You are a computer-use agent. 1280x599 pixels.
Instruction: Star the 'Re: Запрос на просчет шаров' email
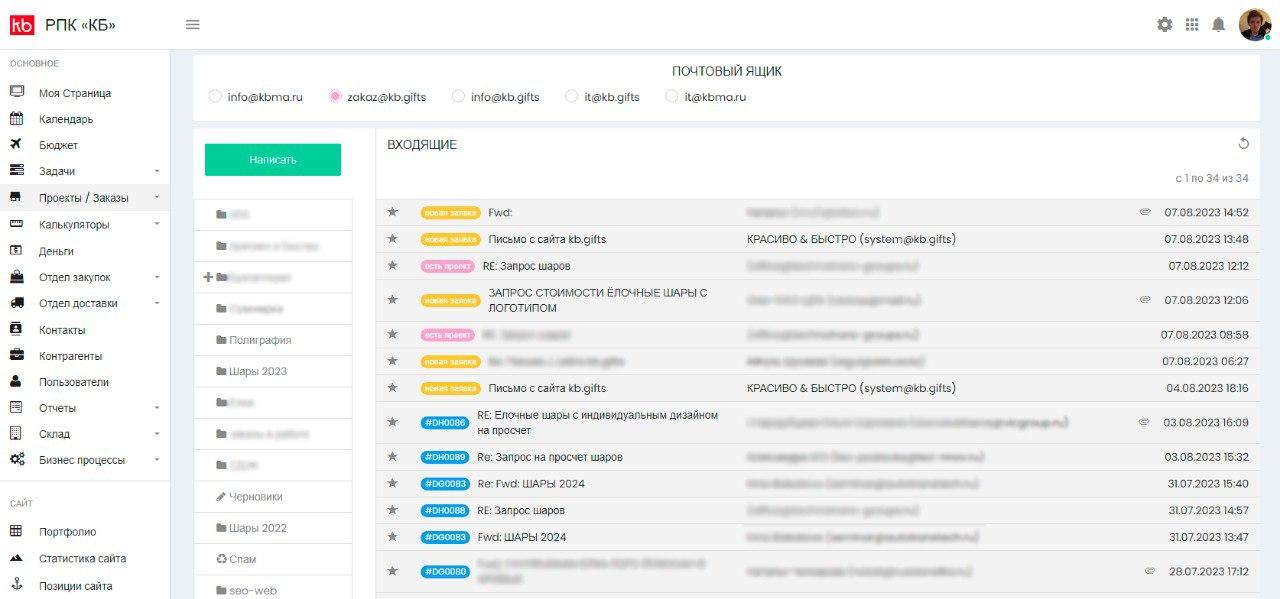393,457
